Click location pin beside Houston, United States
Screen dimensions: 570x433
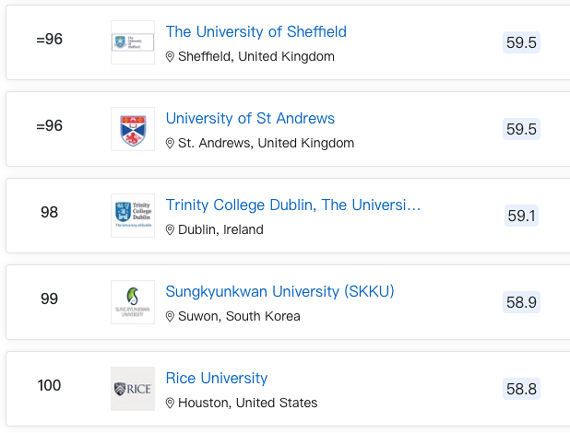click(x=170, y=403)
